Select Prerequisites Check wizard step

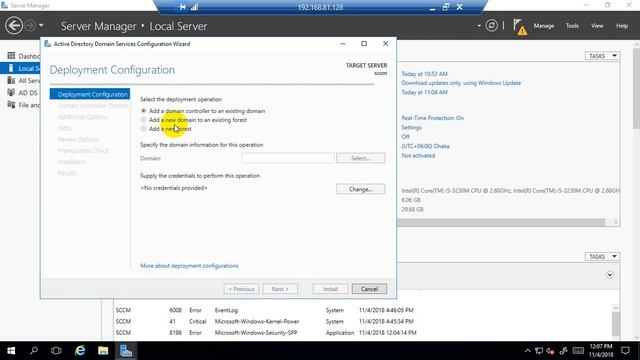pos(83,151)
